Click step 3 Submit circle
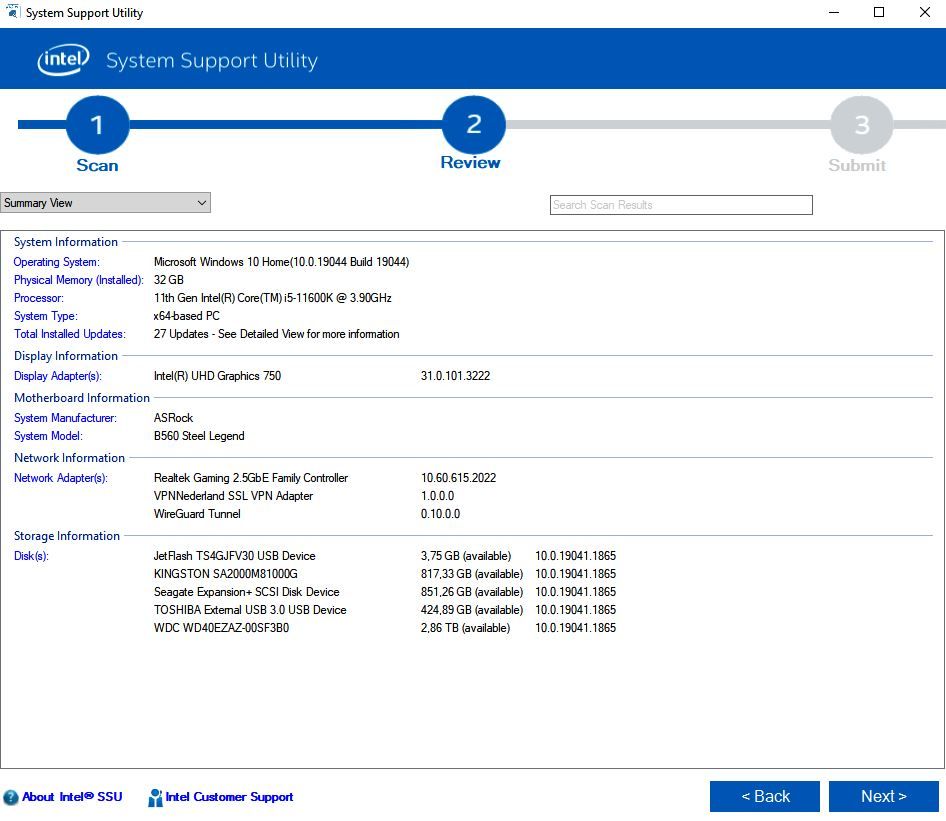 [861, 124]
